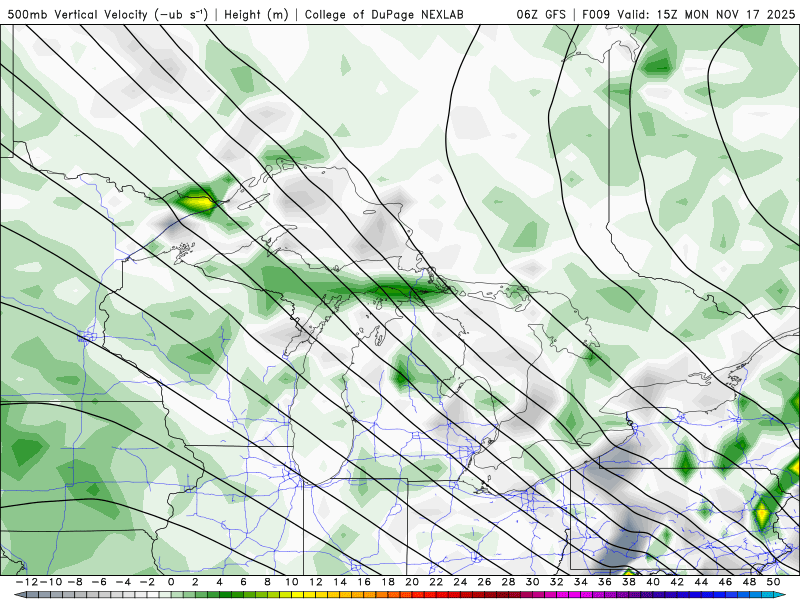Click 'Valid: 15Z MON NOV 17 2025' text

click(x=706, y=14)
